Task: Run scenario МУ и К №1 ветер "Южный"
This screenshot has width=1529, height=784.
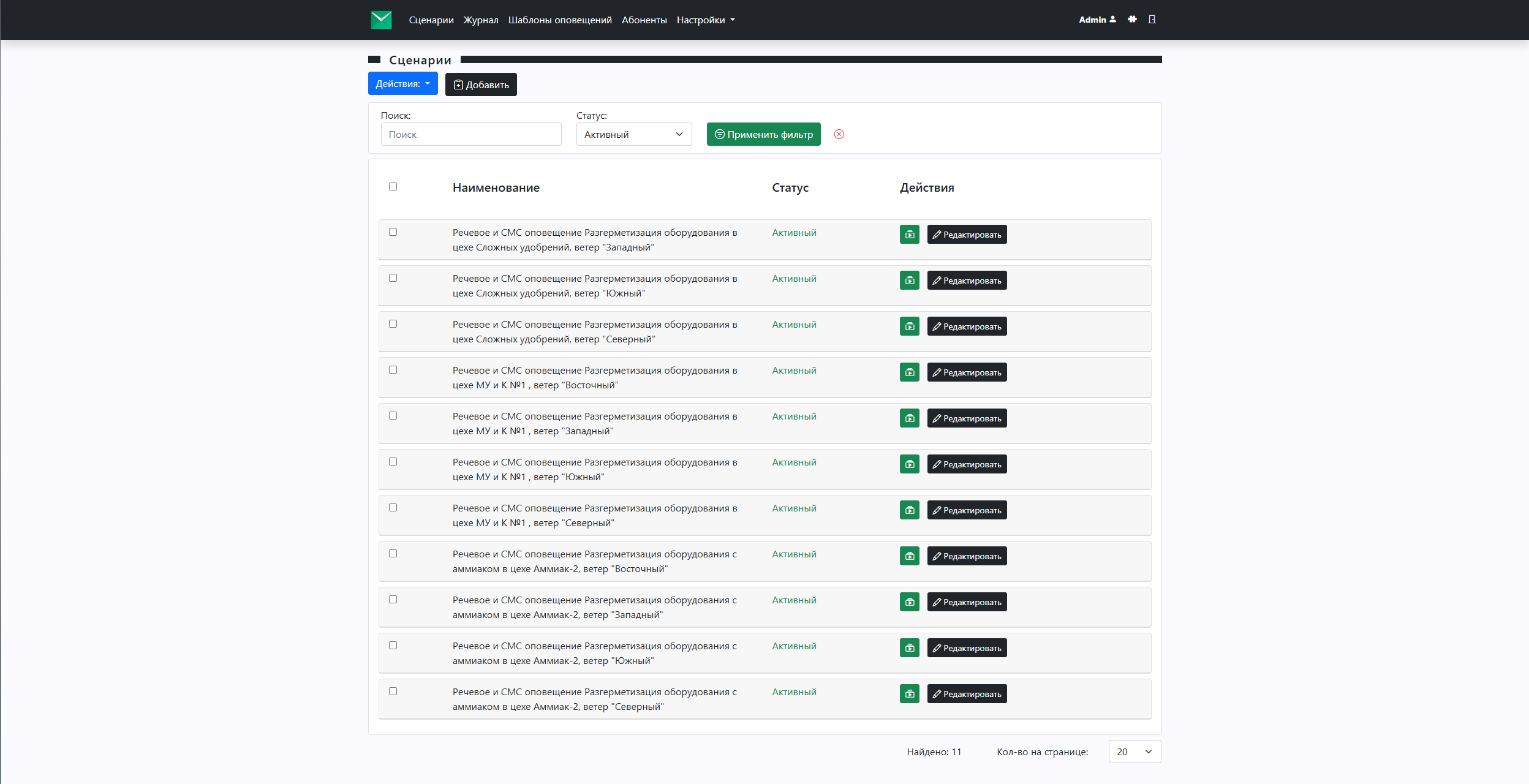Action: [x=910, y=464]
